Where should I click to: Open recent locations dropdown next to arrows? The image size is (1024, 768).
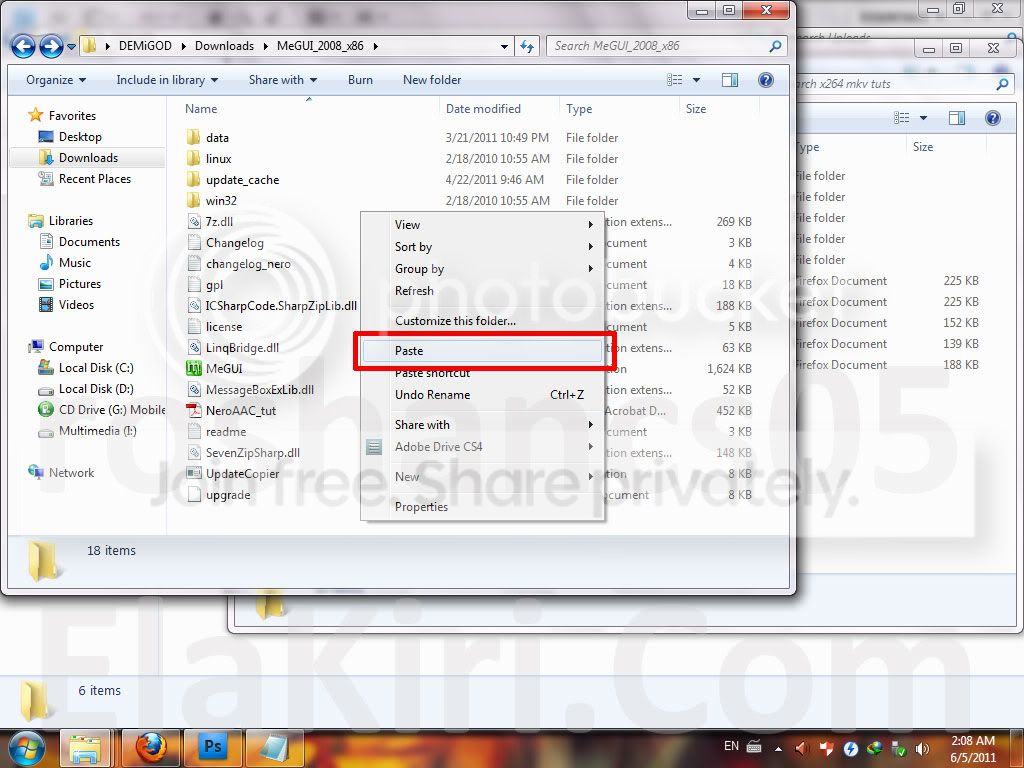pos(71,46)
